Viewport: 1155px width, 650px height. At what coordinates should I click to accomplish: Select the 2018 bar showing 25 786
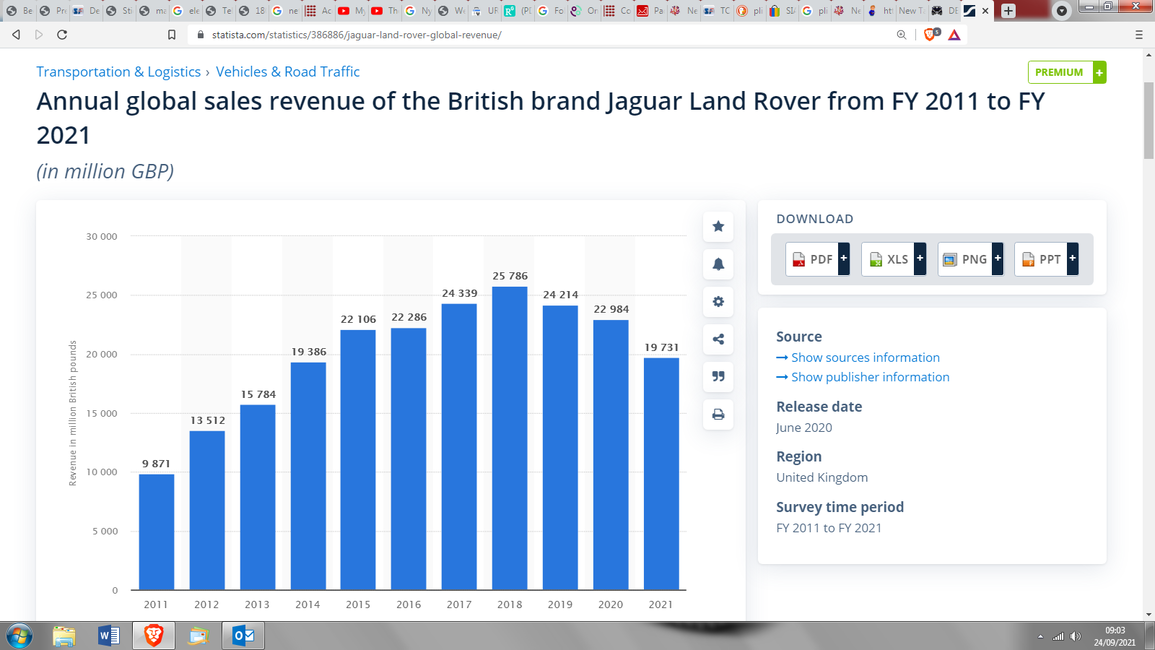tap(510, 438)
